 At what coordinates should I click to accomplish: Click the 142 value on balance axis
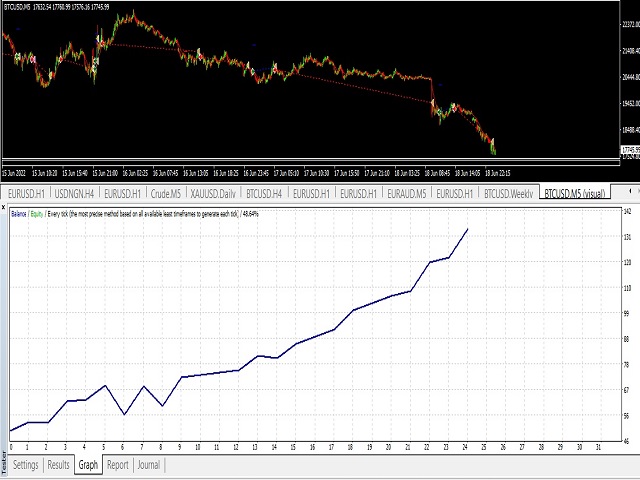tap(627, 211)
